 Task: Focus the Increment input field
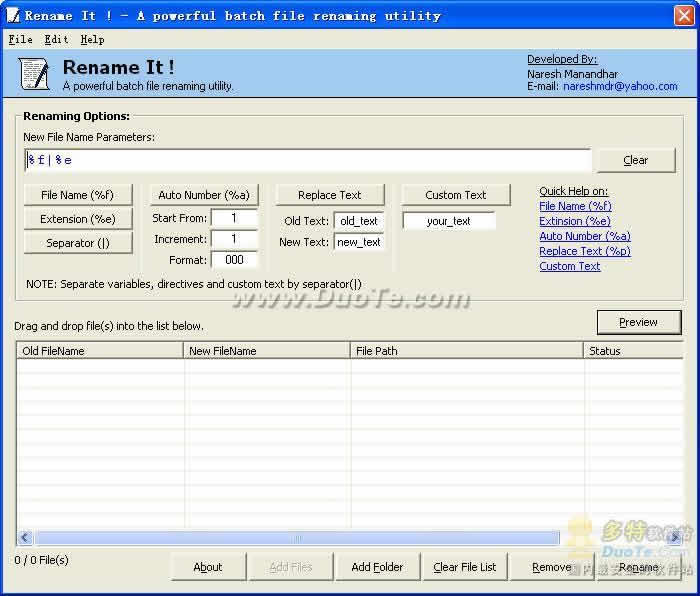[234, 239]
